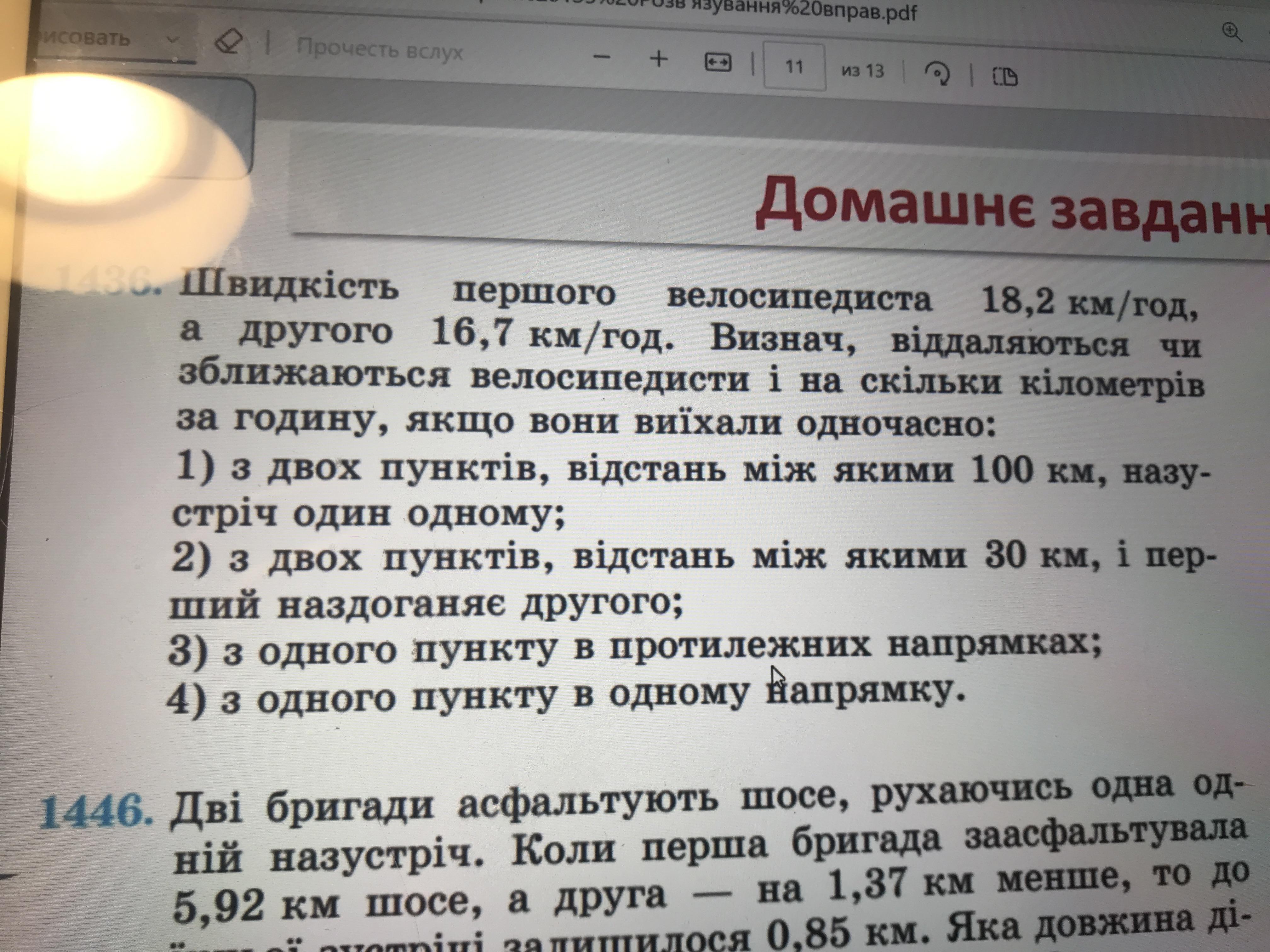The width and height of the screenshot is (1270, 952).
Task: Click the 'из 13' total pages label
Action: pyautogui.click(x=862, y=71)
